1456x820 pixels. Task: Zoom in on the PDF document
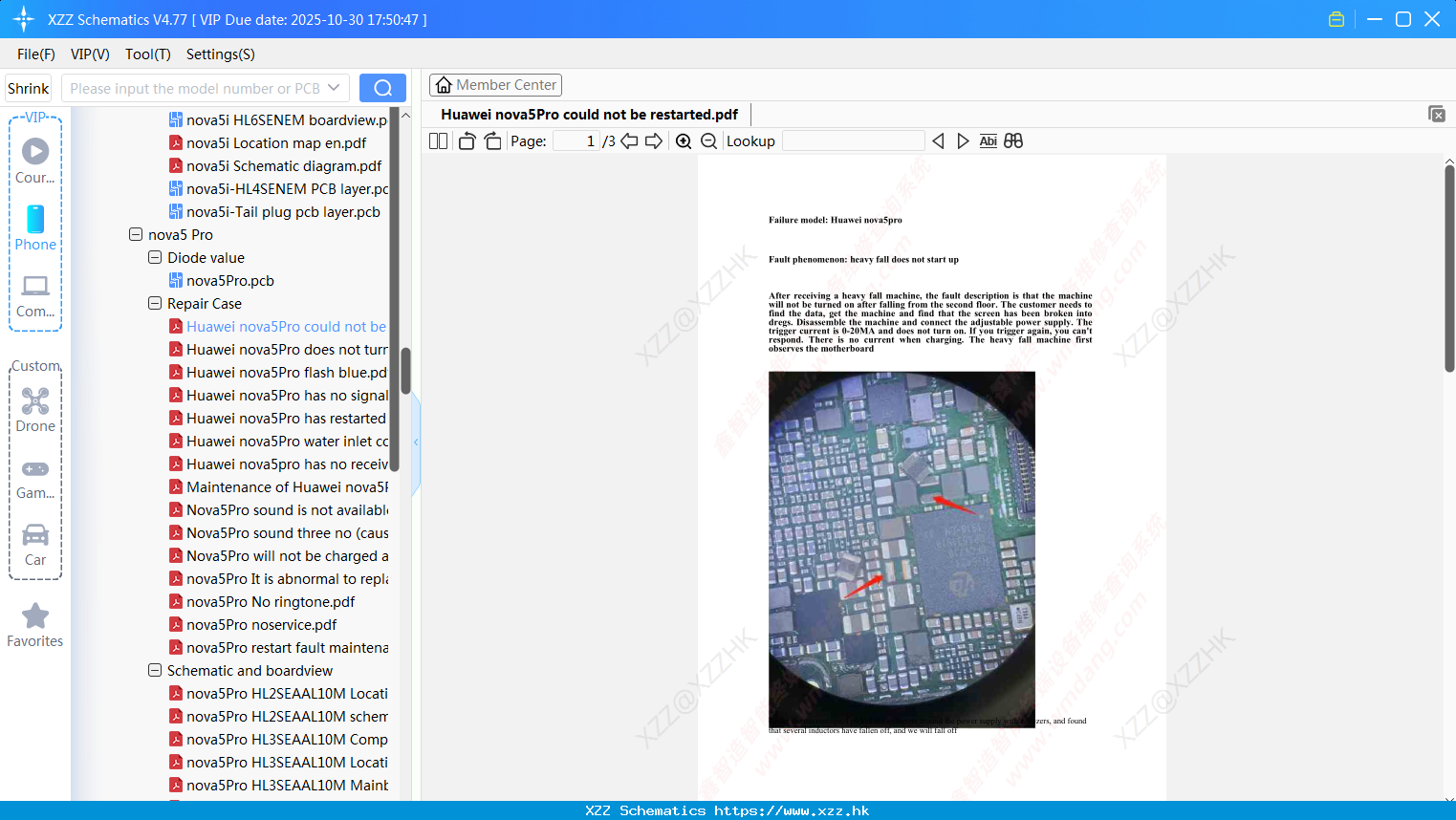tap(684, 140)
